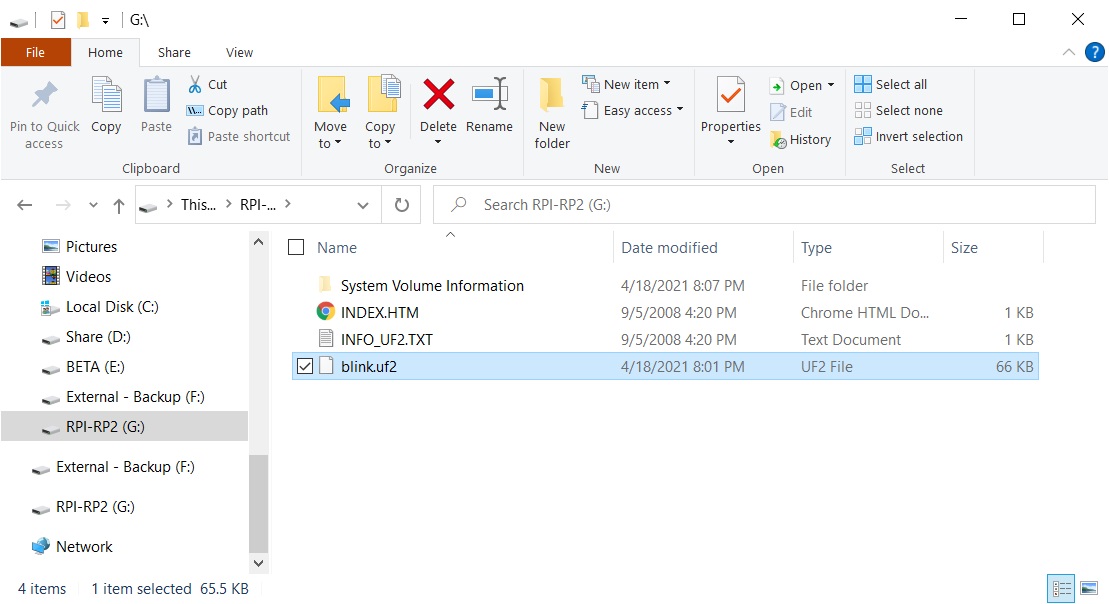Switch to large icons view in status bar
1109x604 pixels.
point(1088,589)
